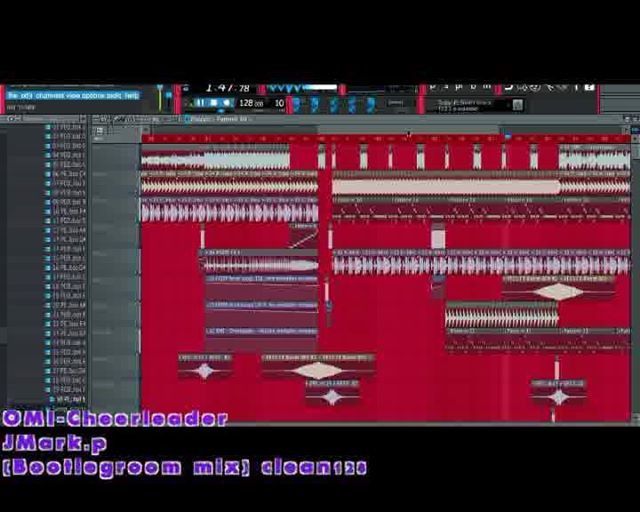
Task: Click the blue playhead marker on the ruler
Action: coord(508,136)
